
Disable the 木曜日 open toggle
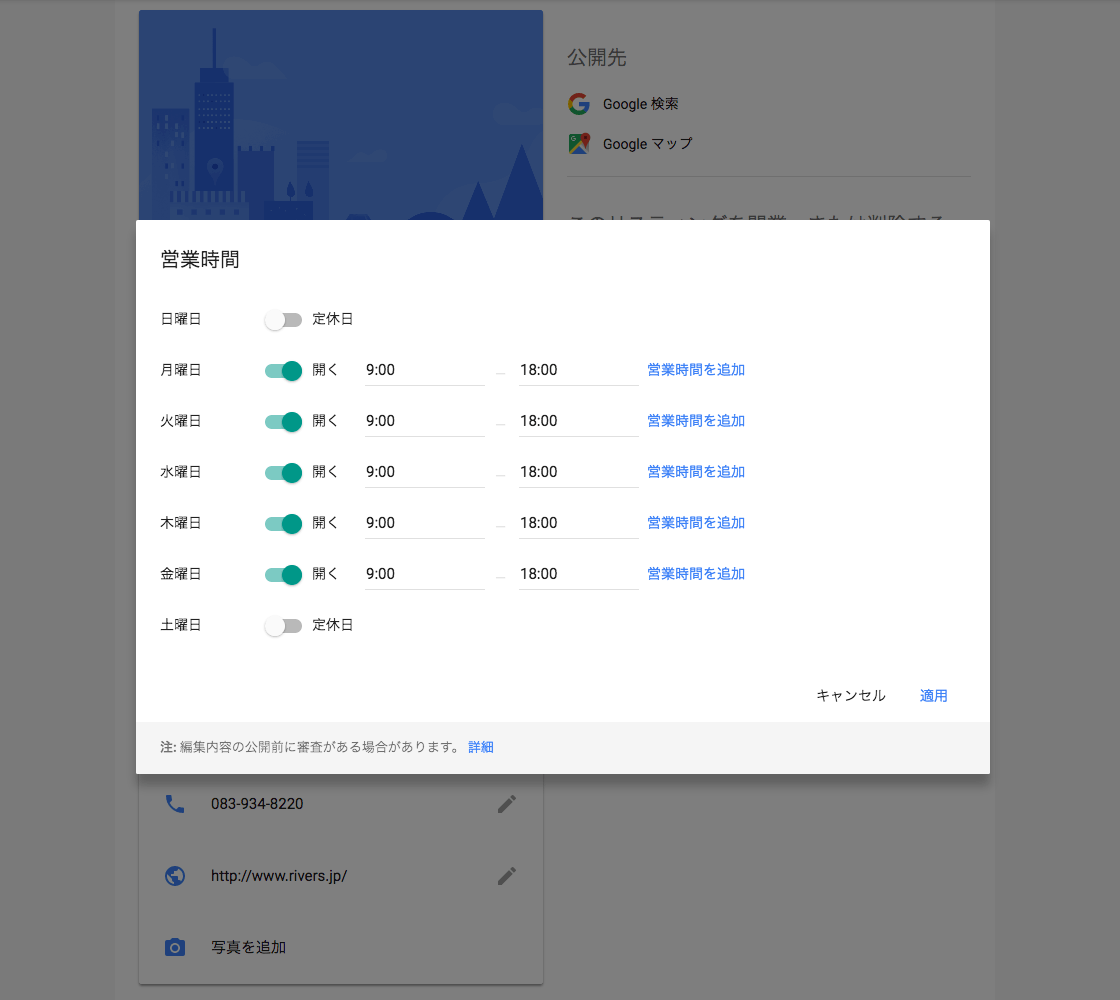(x=283, y=524)
